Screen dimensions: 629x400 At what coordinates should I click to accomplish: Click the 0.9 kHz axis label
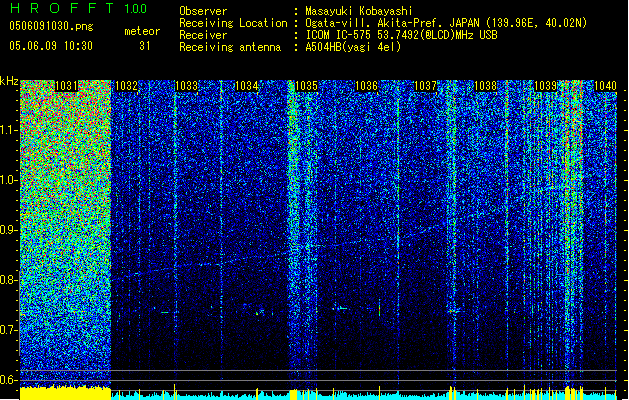9,230
